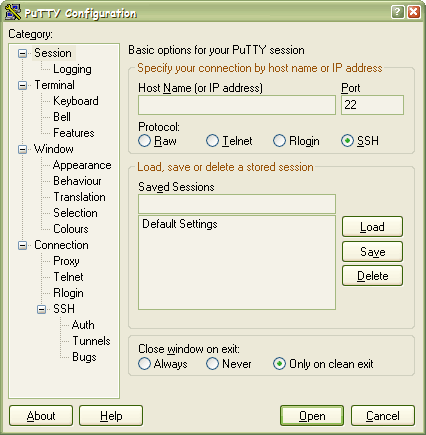Select Never for close window on exit
The image size is (426, 435).
(x=212, y=364)
